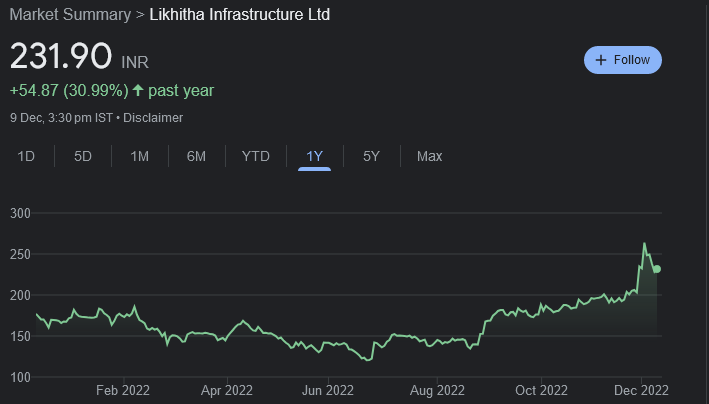Open the Disclaimer link

point(153,117)
